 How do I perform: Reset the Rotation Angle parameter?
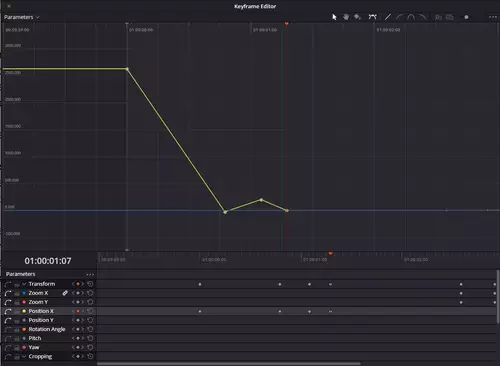click(90, 329)
